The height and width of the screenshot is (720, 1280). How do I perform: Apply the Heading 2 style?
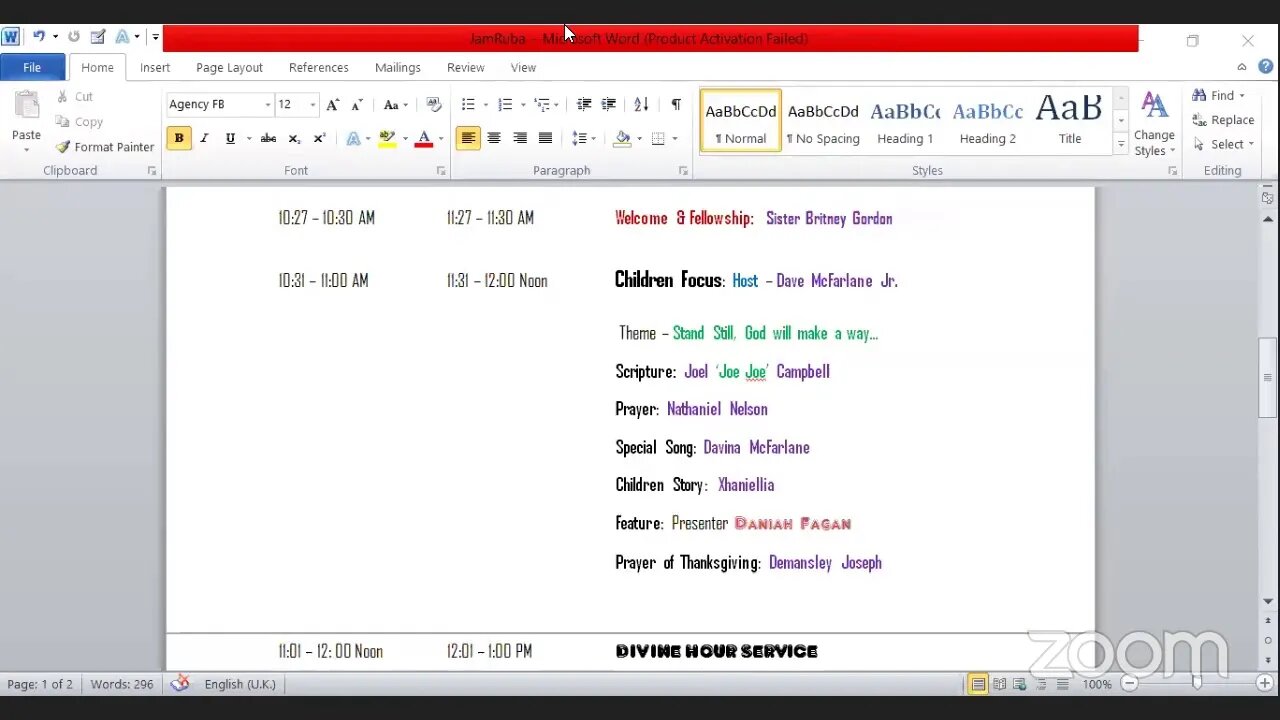(x=988, y=120)
